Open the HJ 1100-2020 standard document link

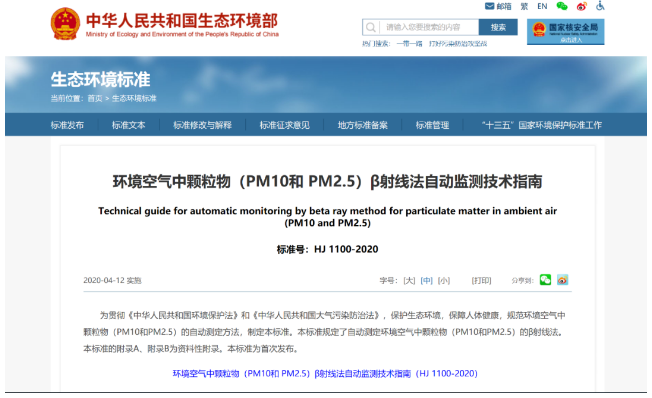point(325,373)
